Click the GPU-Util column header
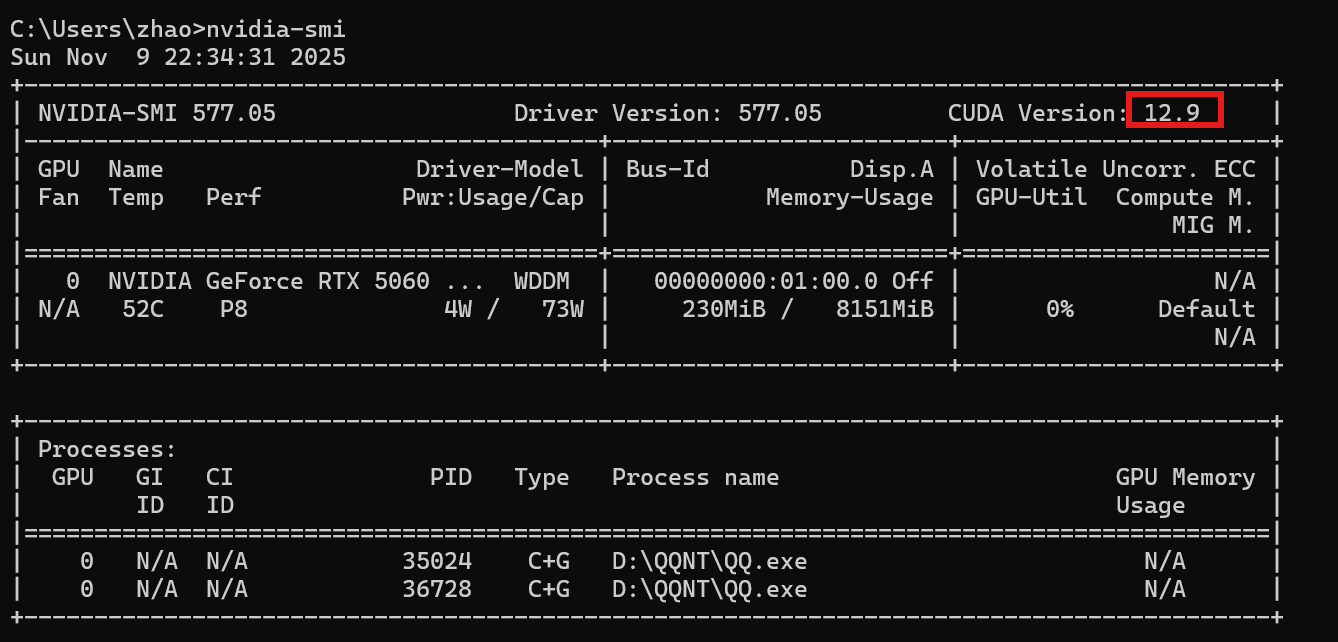Viewport: 1338px width, 642px height. click(1032, 197)
